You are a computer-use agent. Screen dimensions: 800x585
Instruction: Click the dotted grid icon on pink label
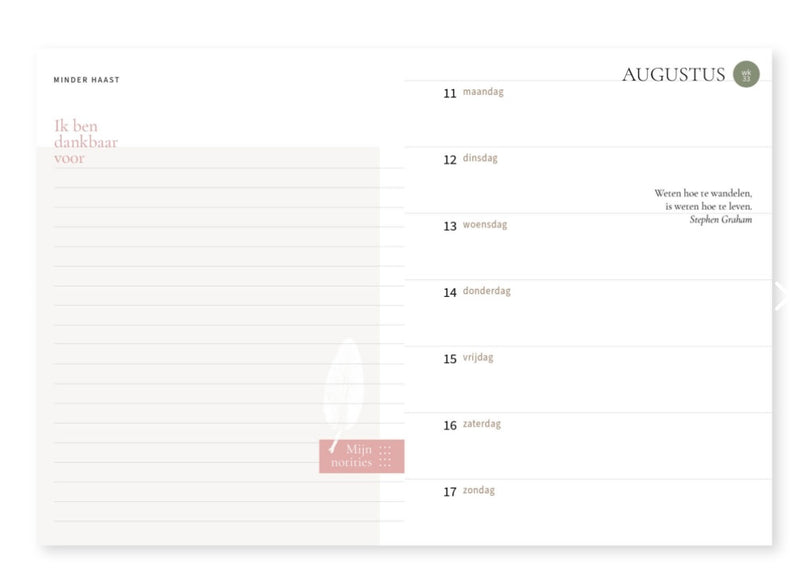click(385, 456)
